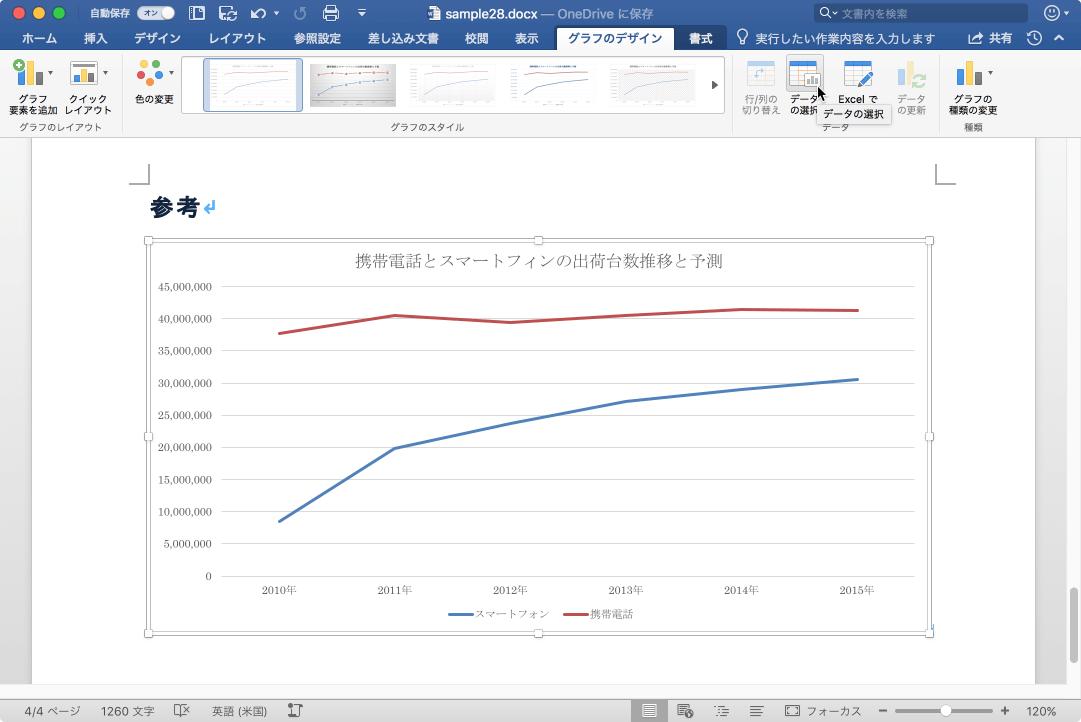
Task: Switch to Print Layout view icon
Action: [649, 710]
